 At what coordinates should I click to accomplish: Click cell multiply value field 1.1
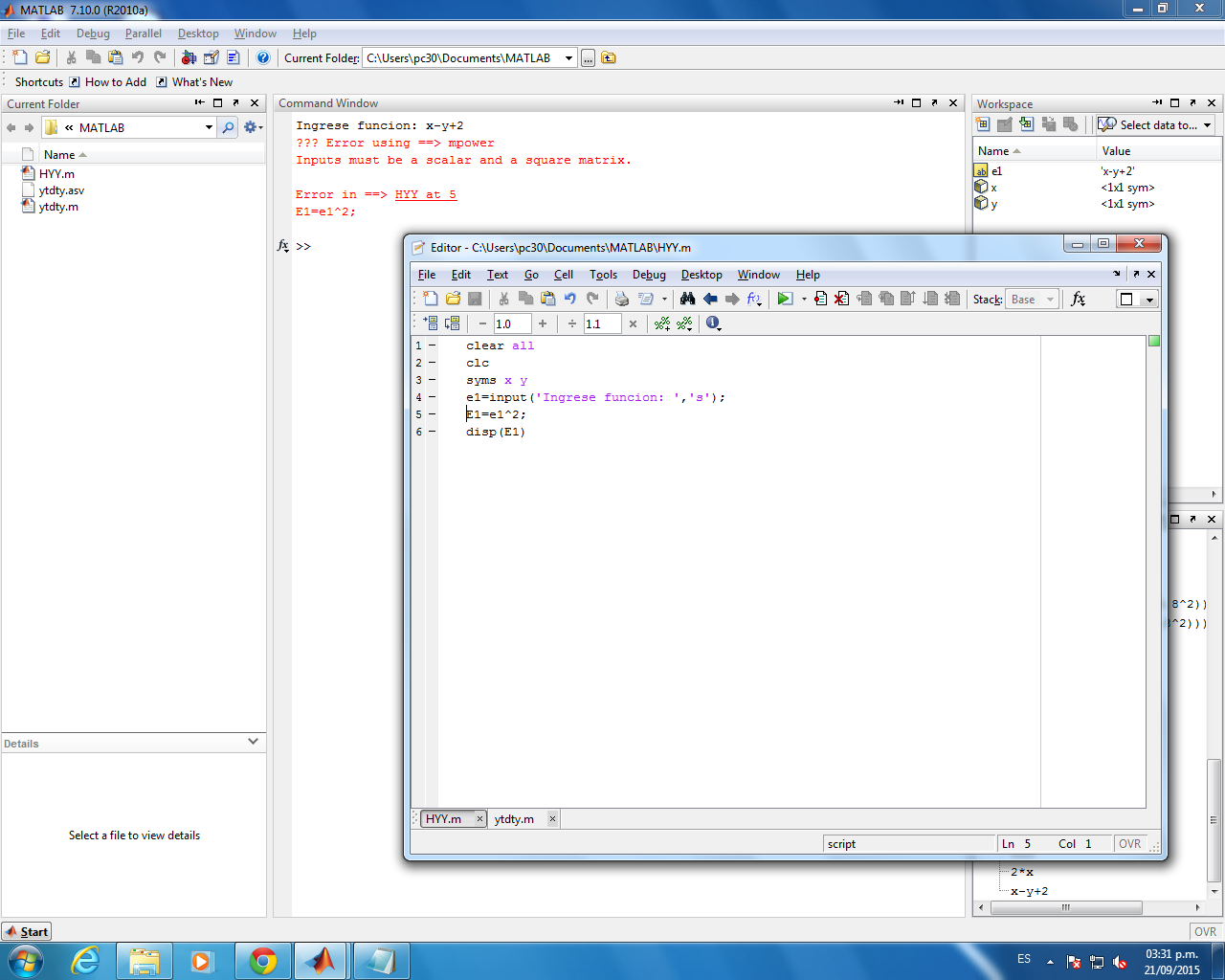[603, 324]
